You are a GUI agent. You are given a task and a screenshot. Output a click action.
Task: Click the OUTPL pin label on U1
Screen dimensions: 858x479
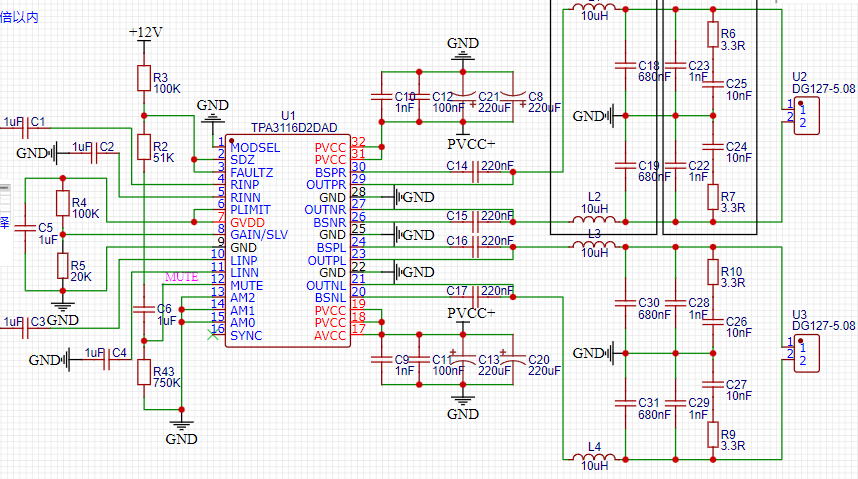click(327, 261)
